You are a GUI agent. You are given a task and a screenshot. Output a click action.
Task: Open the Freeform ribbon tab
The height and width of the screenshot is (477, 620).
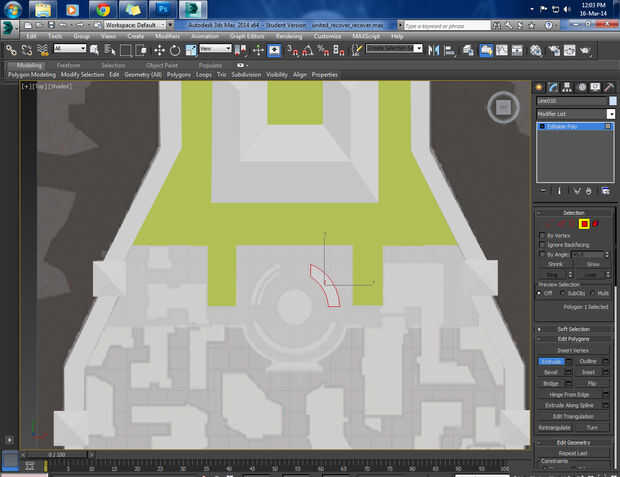[68, 66]
